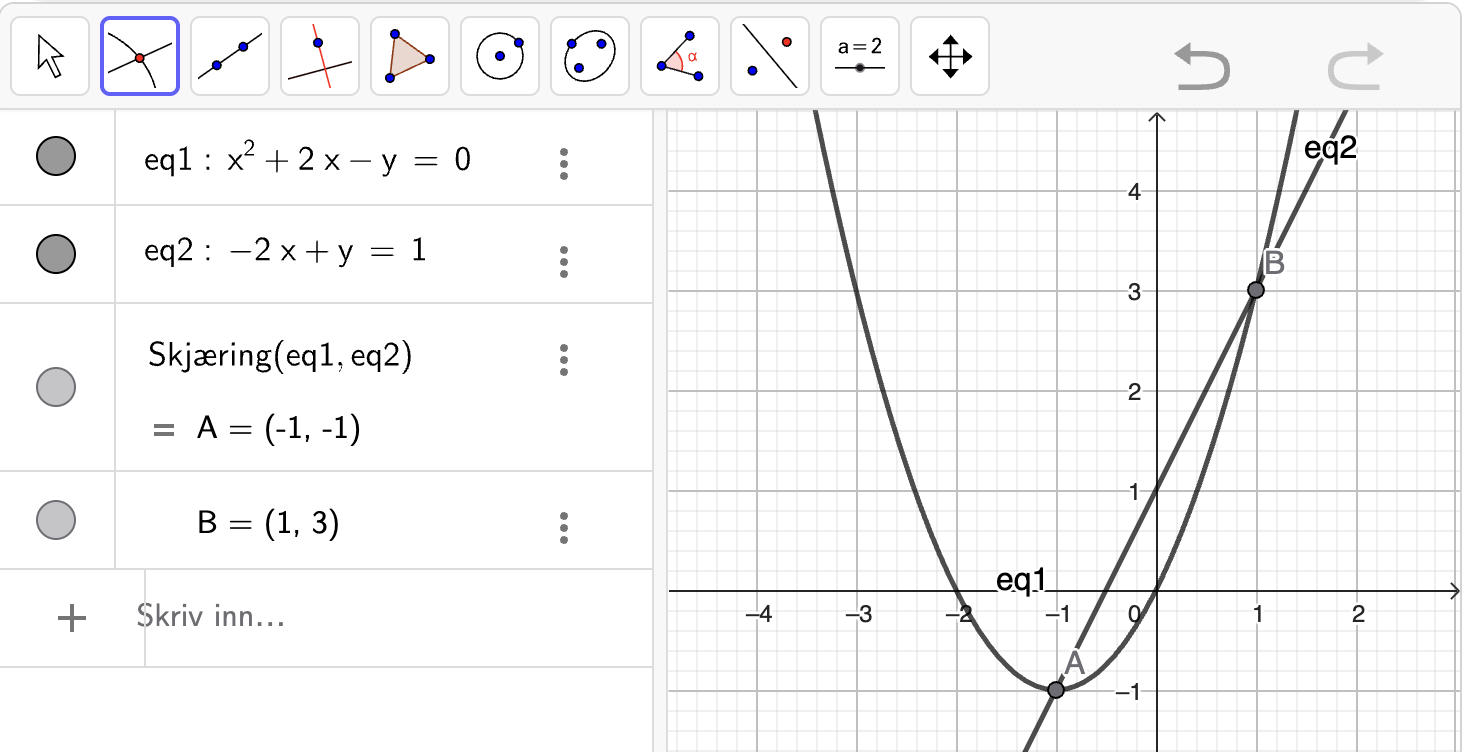Toggle visibility of point B
This screenshot has height=752, width=1468.
pos(56,520)
